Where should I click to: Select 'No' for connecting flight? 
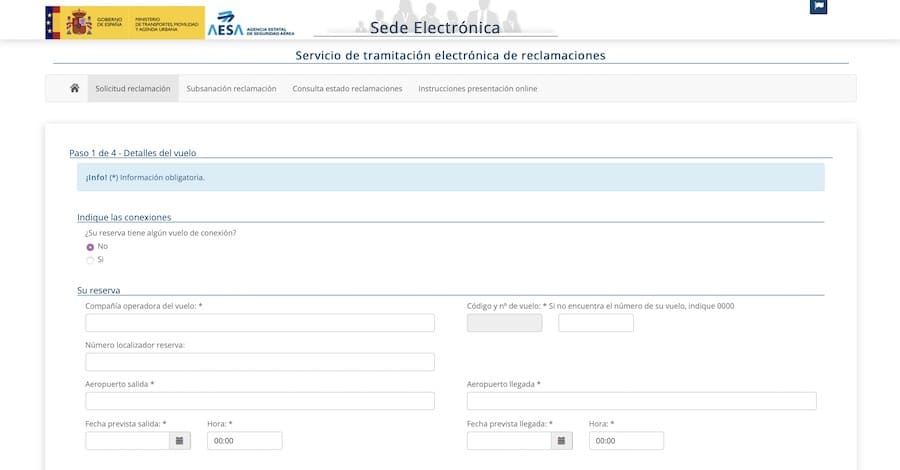click(x=90, y=247)
